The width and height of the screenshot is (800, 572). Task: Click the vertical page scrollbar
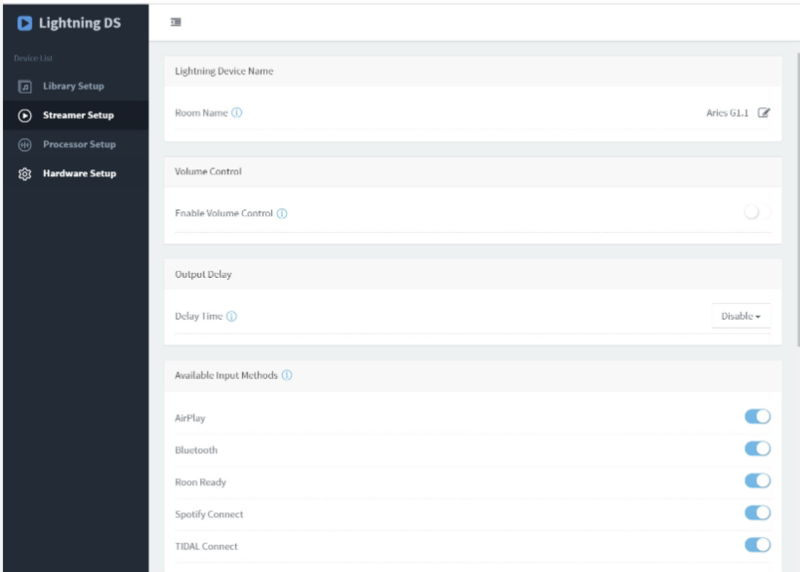click(797, 199)
